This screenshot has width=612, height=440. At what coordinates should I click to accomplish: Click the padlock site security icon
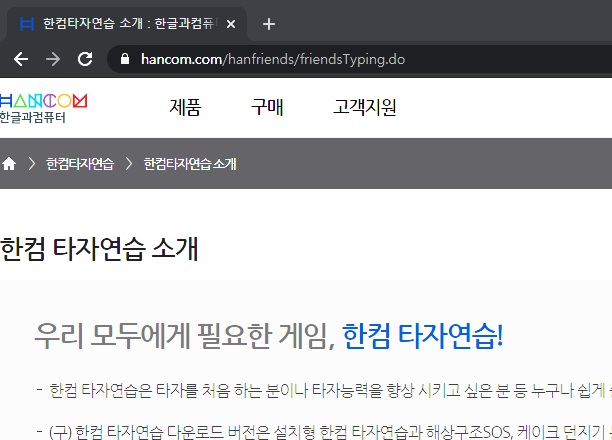tap(125, 59)
